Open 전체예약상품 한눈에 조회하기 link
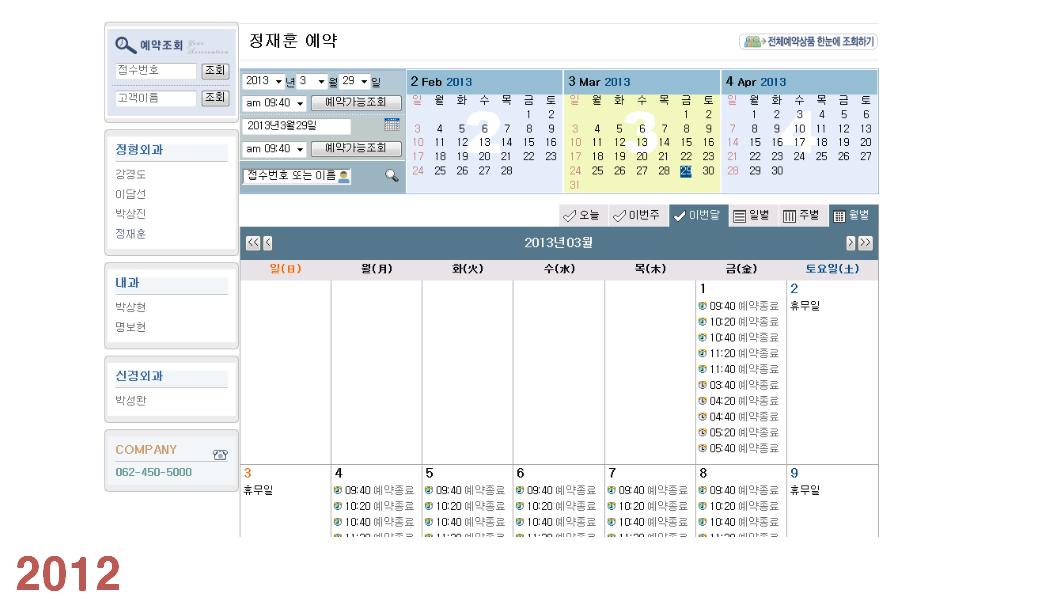The width and height of the screenshot is (1049, 610). click(808, 42)
